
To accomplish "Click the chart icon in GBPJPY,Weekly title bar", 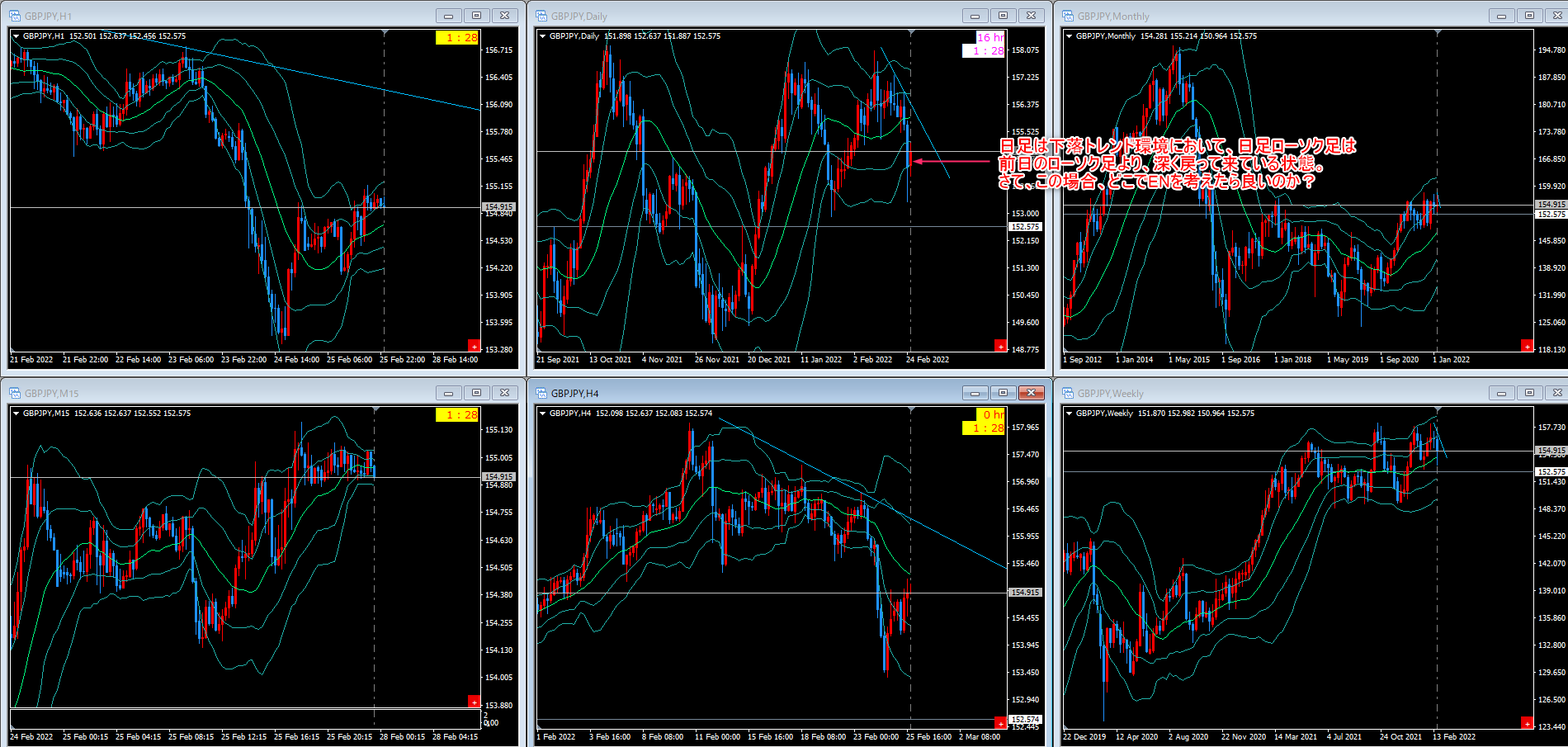I will click(1068, 393).
